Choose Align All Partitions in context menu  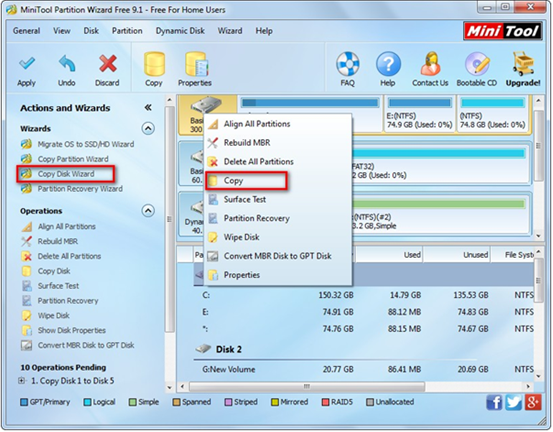278,124
